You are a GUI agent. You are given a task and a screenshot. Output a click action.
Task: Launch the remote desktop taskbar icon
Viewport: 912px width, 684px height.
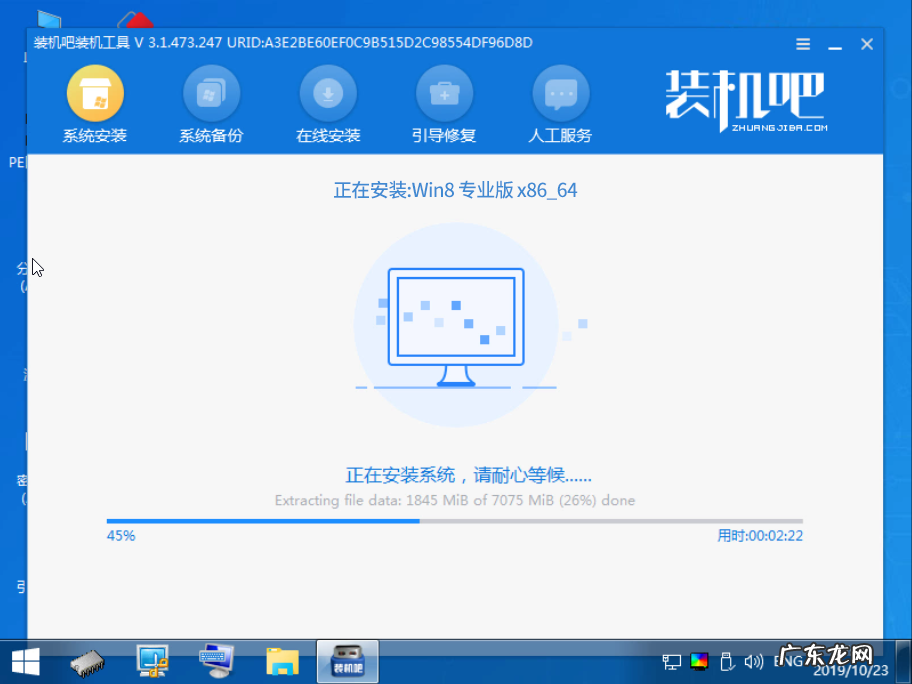coord(217,661)
